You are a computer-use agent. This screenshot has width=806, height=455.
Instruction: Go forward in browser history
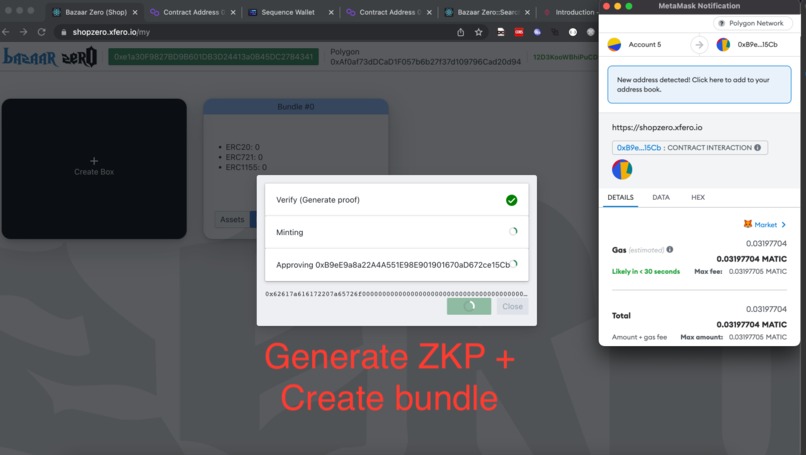tap(24, 32)
